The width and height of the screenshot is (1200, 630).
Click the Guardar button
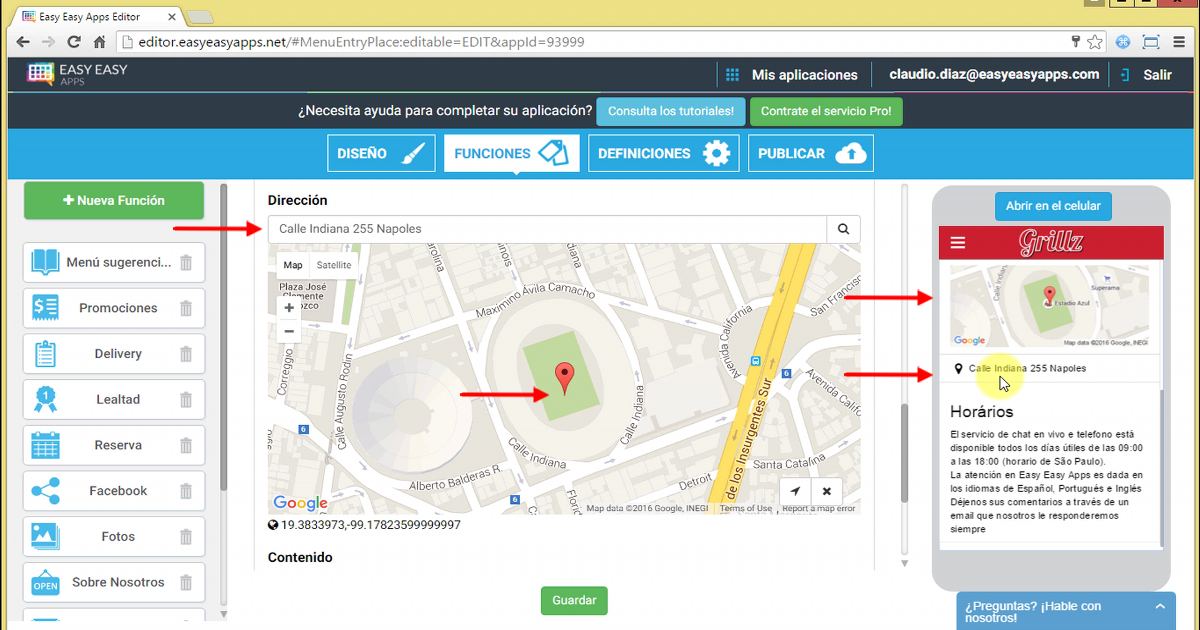click(x=573, y=600)
